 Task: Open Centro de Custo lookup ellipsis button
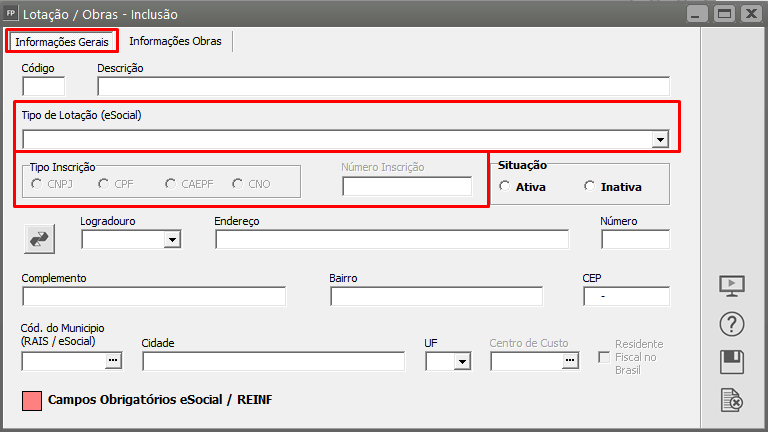(570, 360)
